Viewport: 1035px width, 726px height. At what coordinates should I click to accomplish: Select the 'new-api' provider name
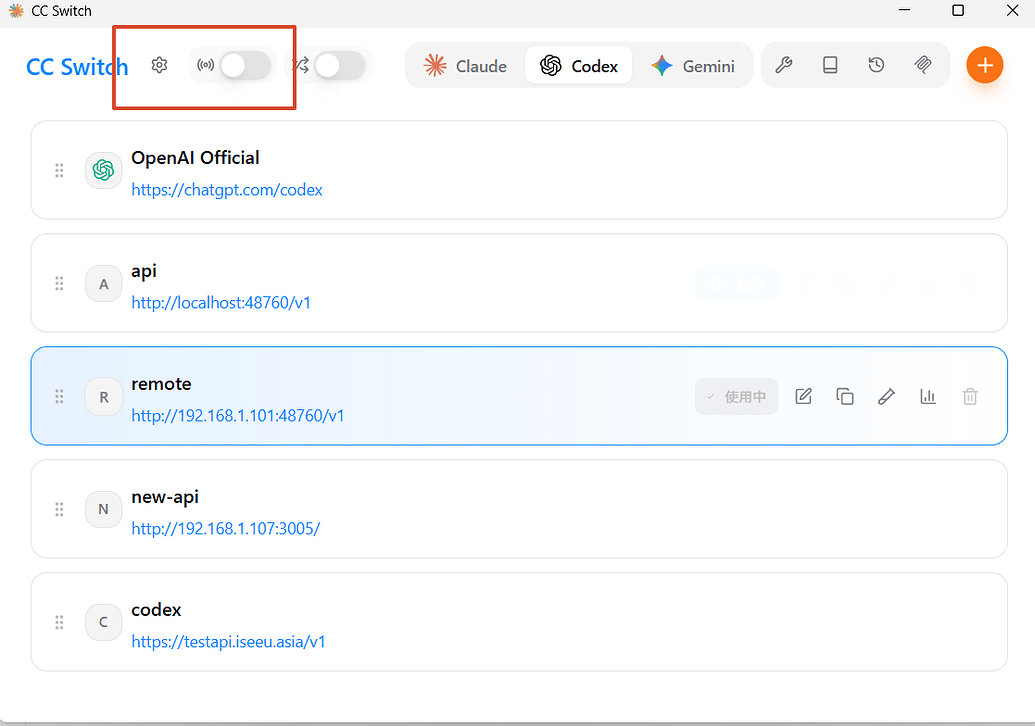[x=165, y=497]
